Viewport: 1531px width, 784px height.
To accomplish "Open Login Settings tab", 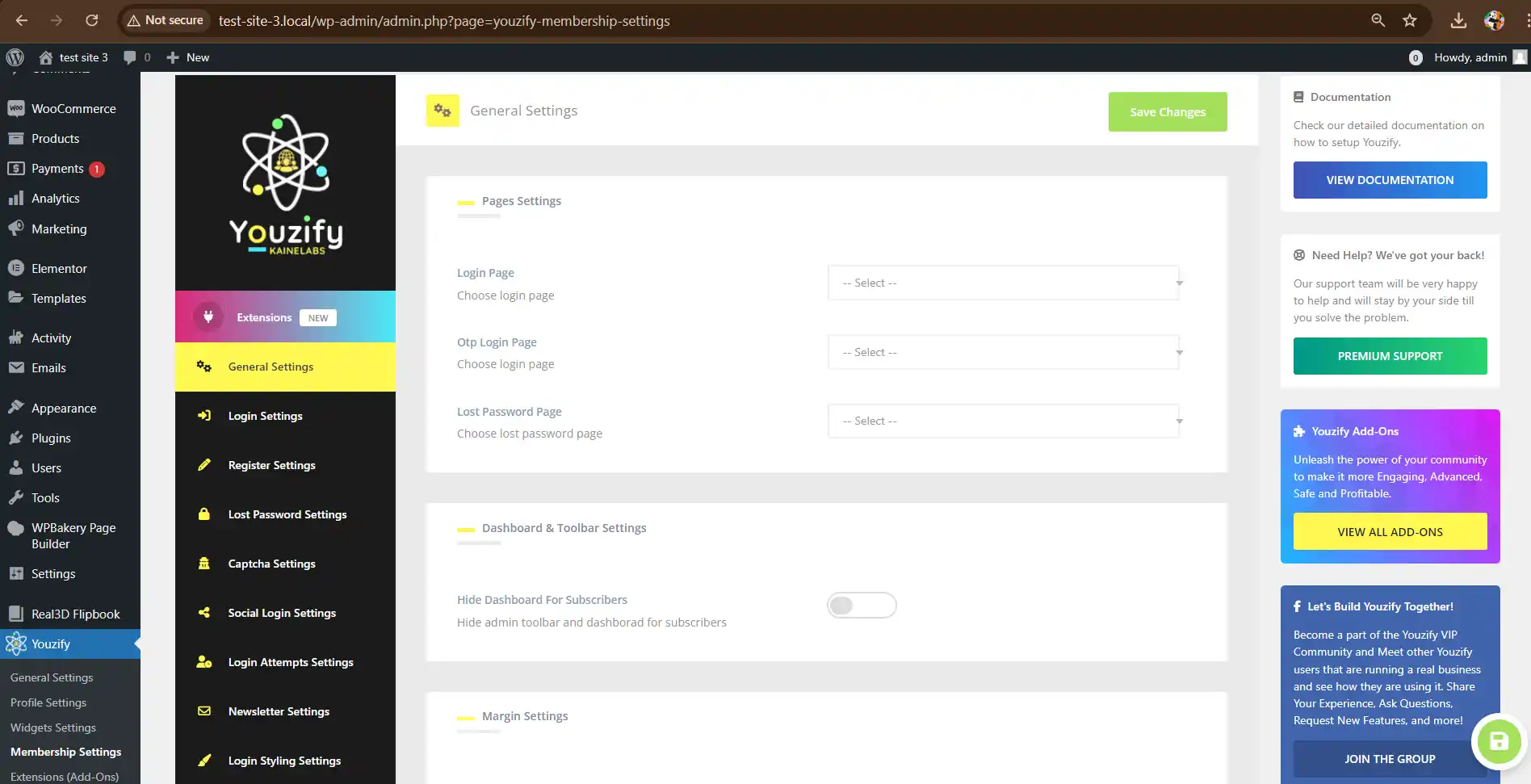I will coord(285,416).
